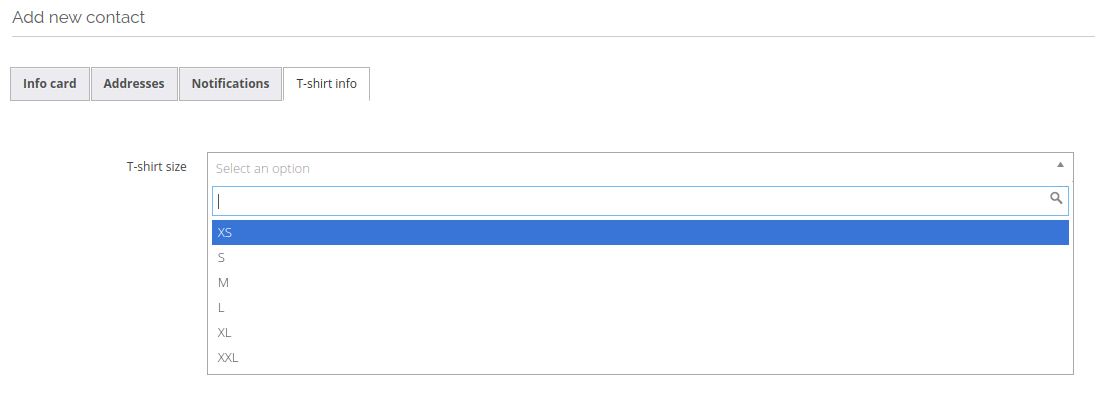Collapse the T-shirt size dropdown arrow
Viewport: 1095px width, 393px height.
pyautogui.click(x=1060, y=165)
